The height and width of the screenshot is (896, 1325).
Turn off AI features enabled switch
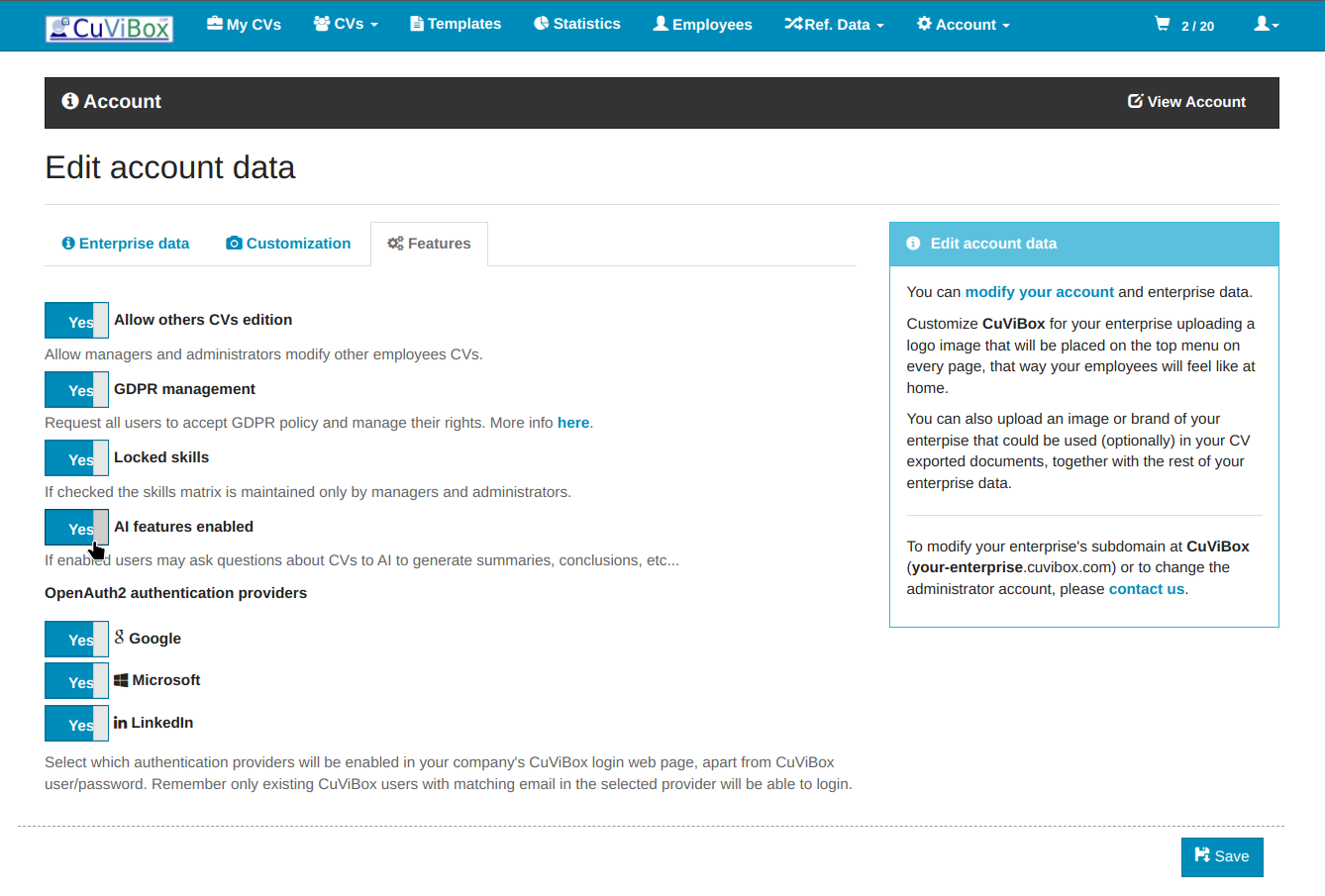coord(76,528)
